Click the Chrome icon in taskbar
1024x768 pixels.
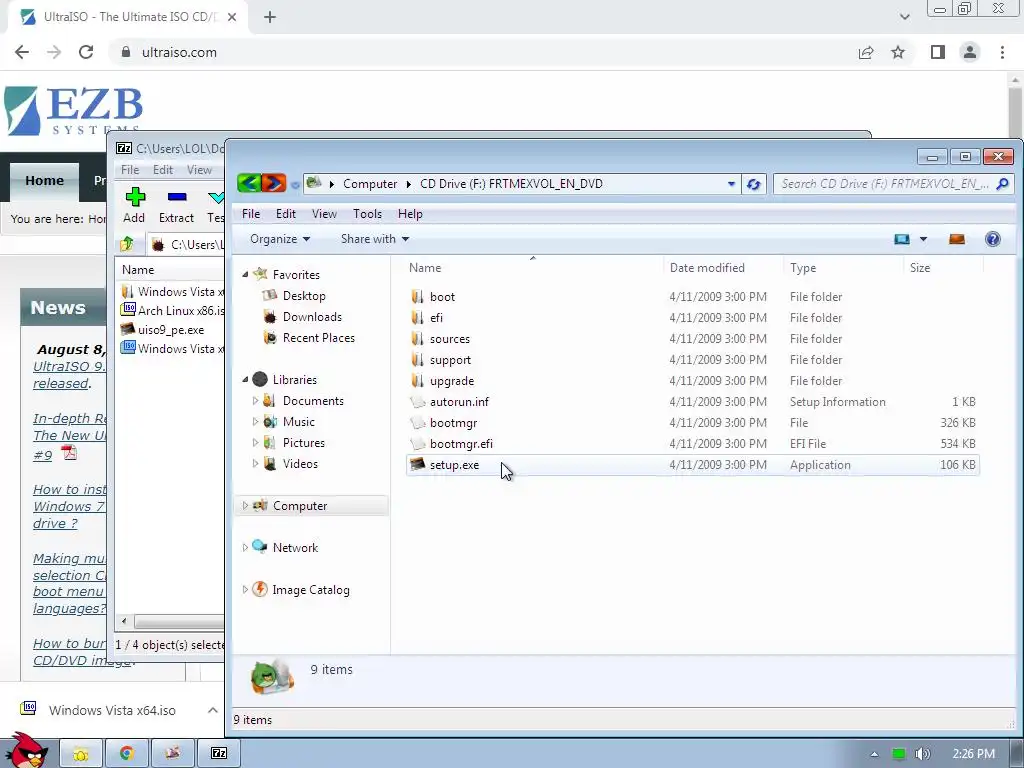click(x=127, y=754)
